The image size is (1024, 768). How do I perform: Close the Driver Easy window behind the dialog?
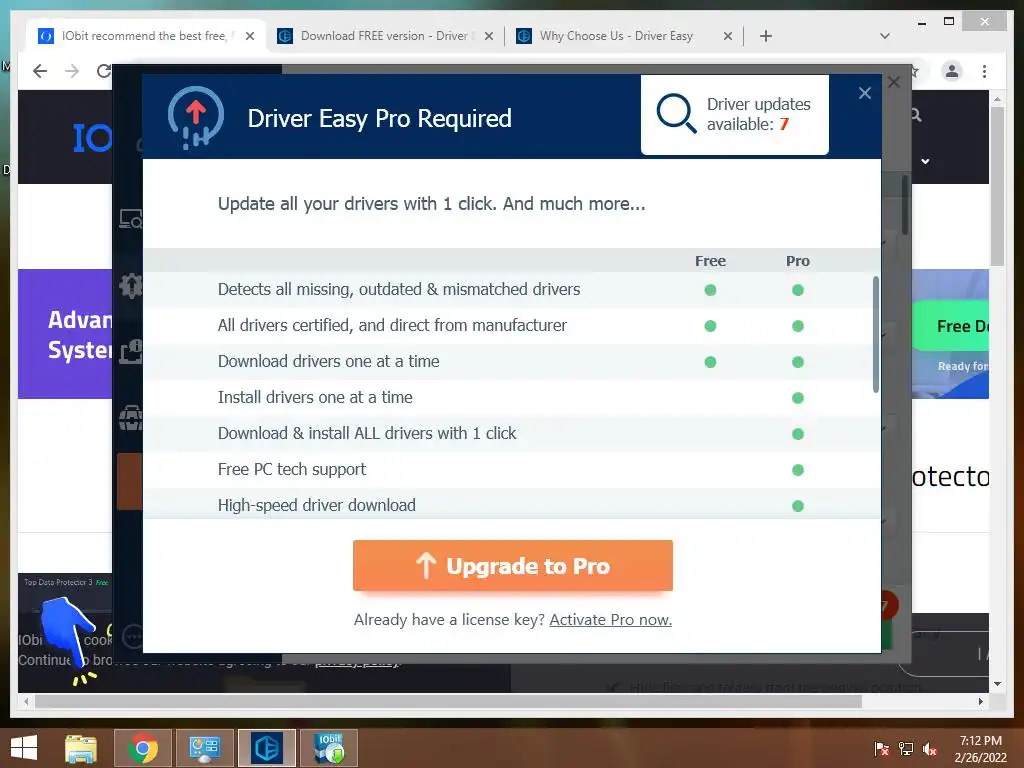(894, 82)
